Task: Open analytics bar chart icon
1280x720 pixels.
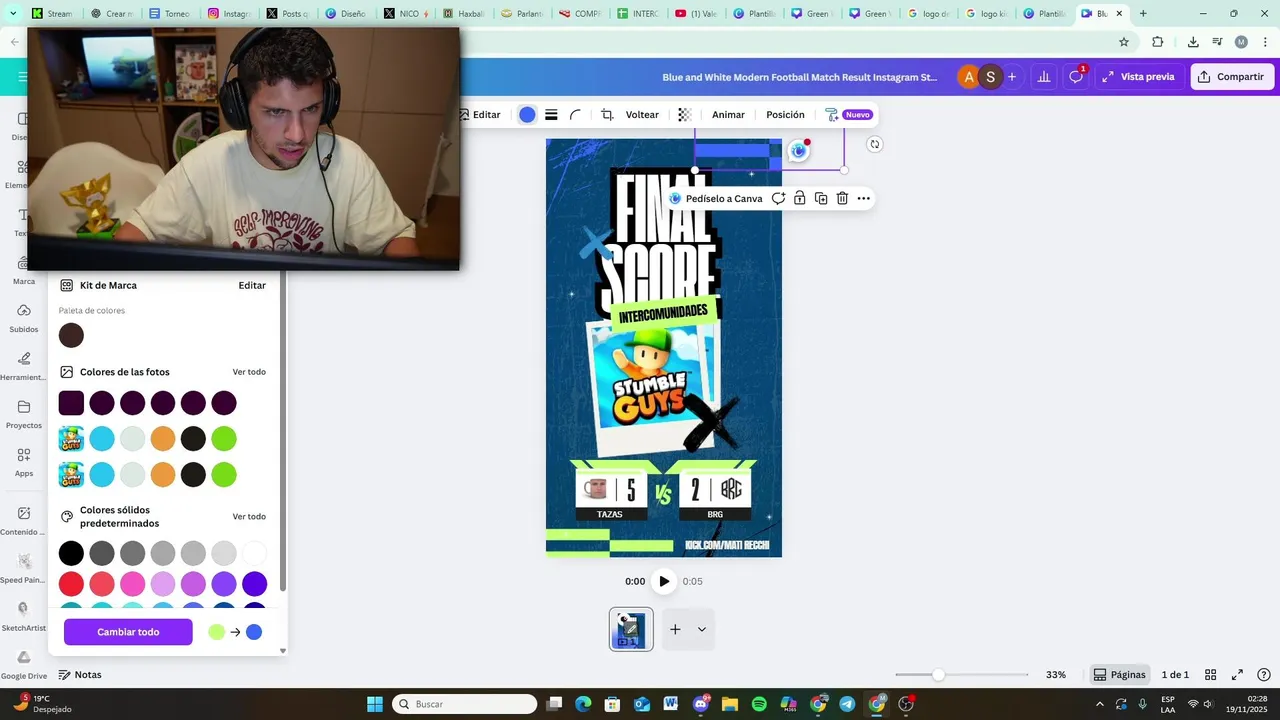Action: point(1044,77)
